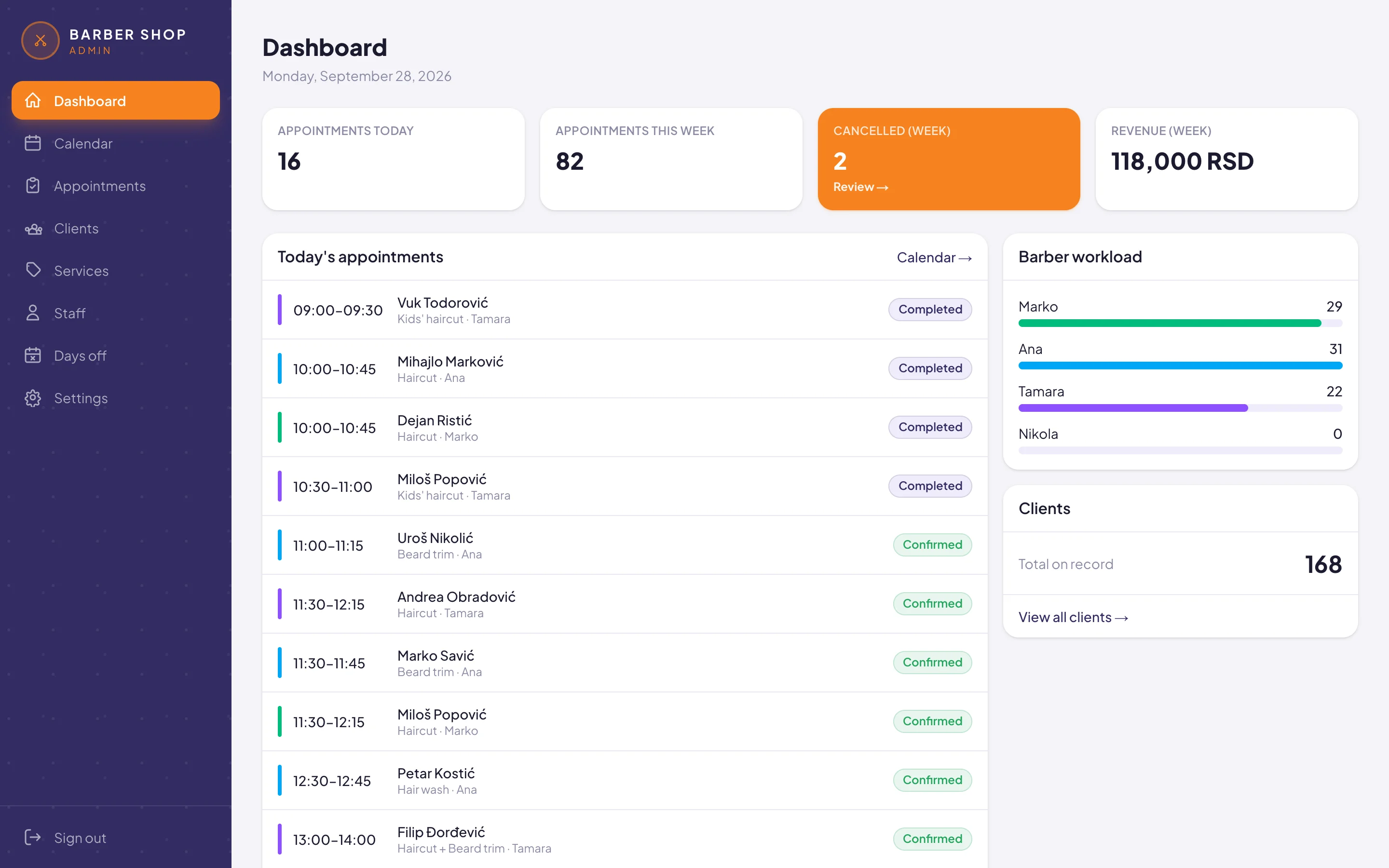1389x868 pixels.
Task: Click the Barber Shop scissors logo
Action: [40, 41]
